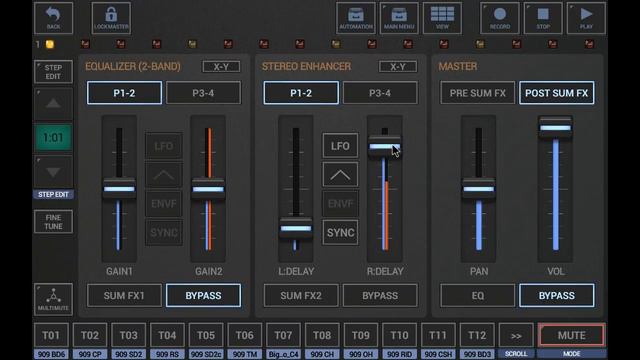The height and width of the screenshot is (360, 640).
Task: Select track T01 909 BD6
Action: pos(51,336)
